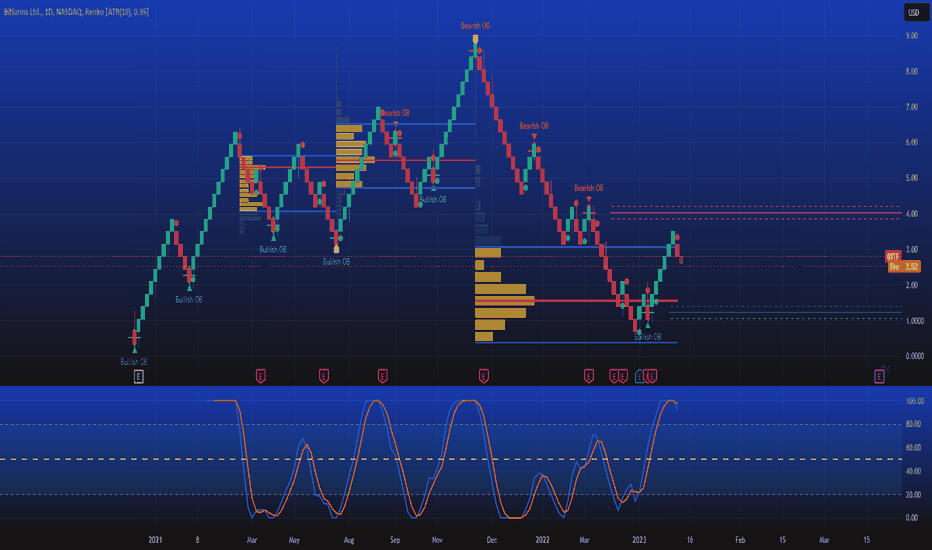Click the red earnings marker above first Mar label
This screenshot has width=932, height=550.
click(x=260, y=376)
